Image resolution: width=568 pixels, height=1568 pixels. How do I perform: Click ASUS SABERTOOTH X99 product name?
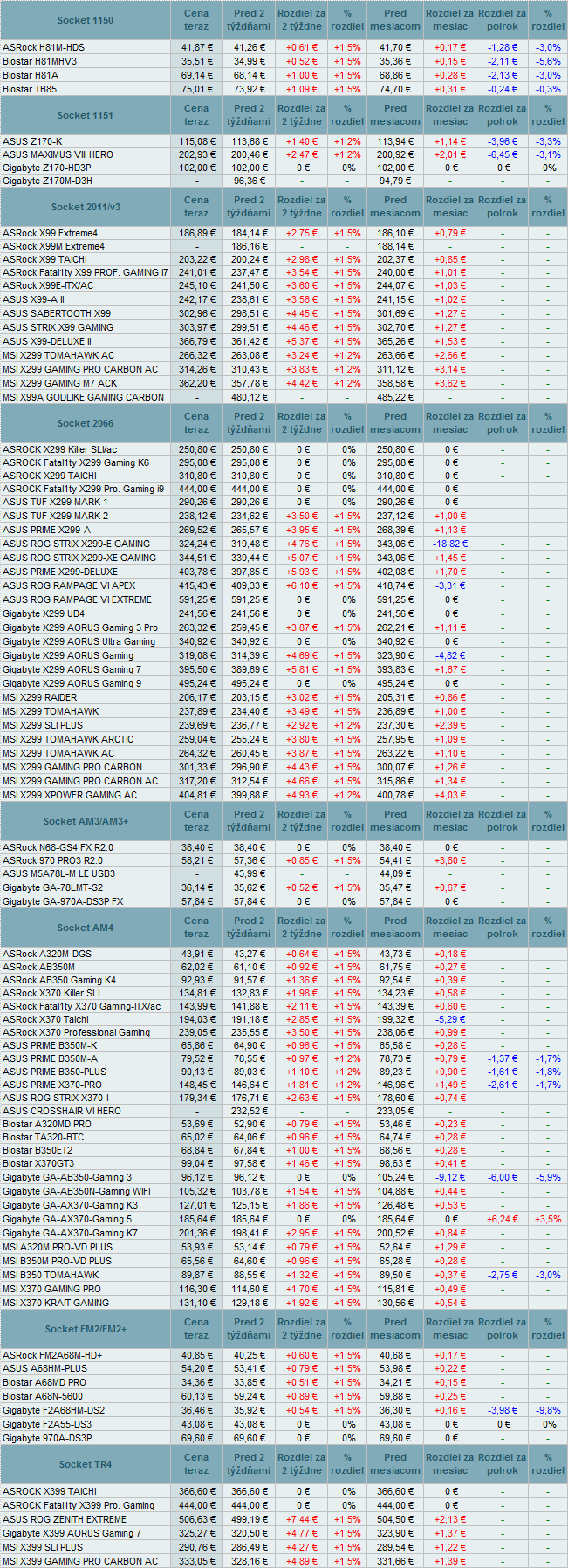coord(57,313)
